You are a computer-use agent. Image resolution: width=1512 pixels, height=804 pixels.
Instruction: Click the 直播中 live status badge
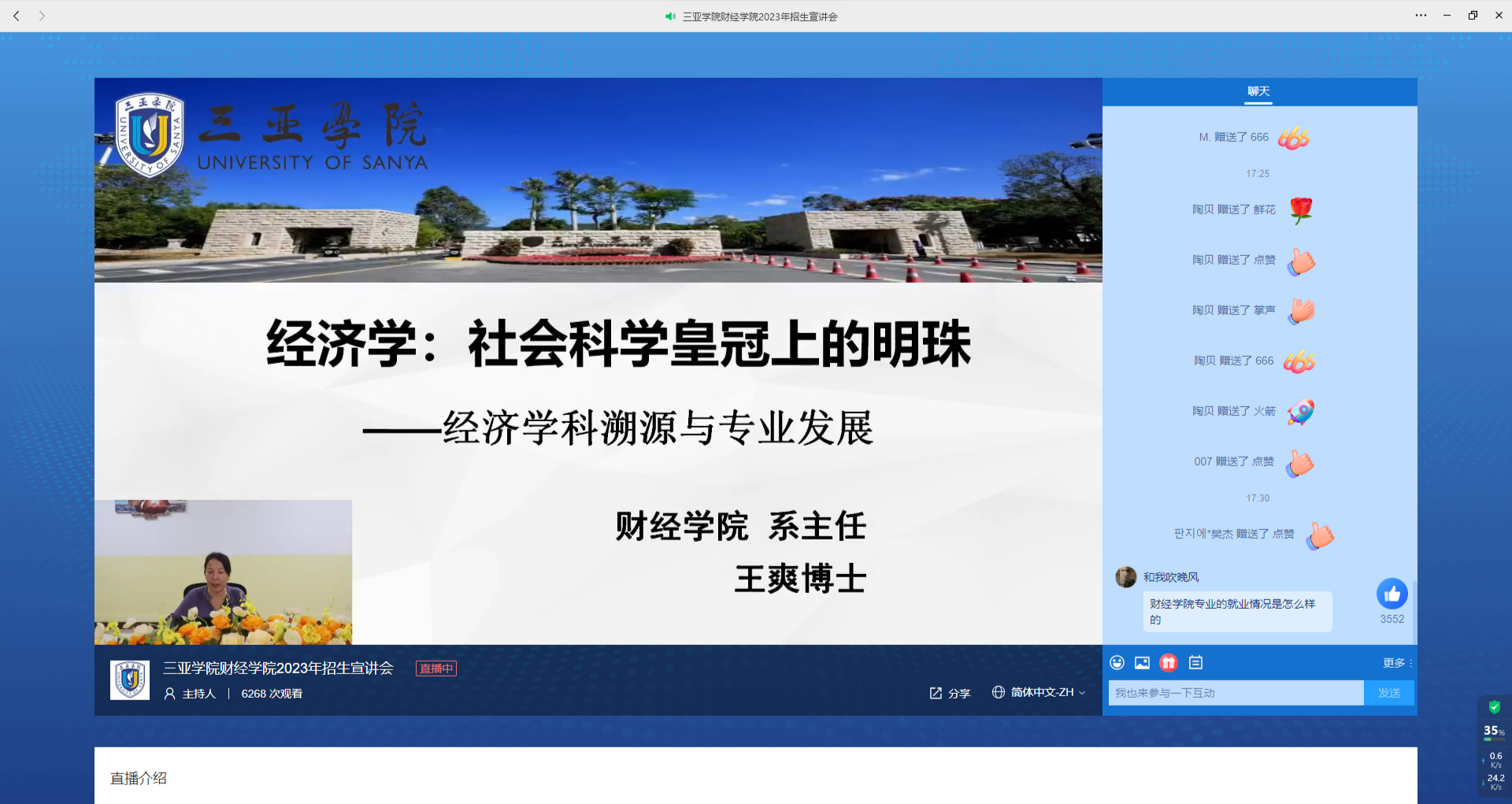pyautogui.click(x=436, y=669)
